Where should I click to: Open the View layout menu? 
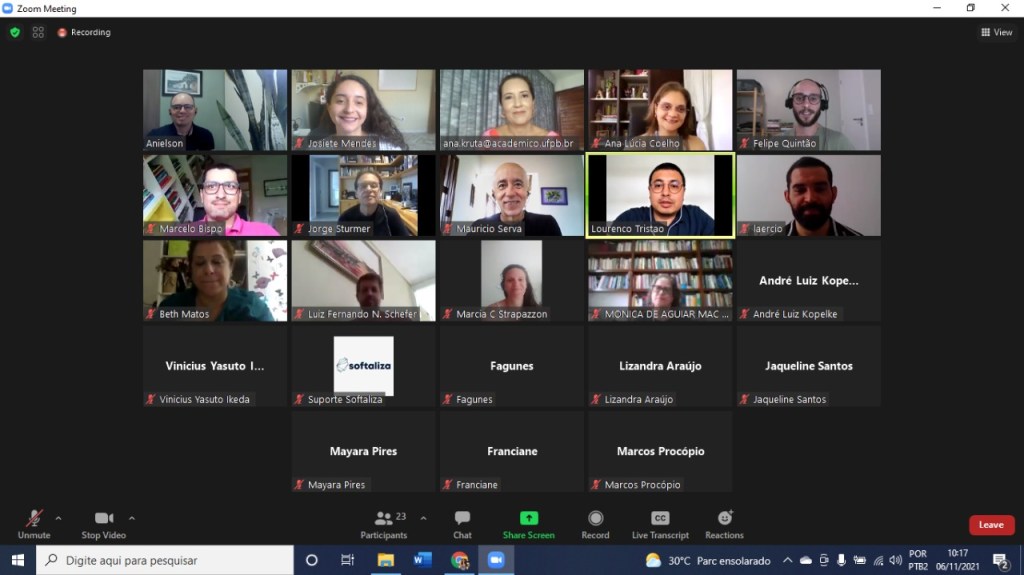(x=997, y=32)
